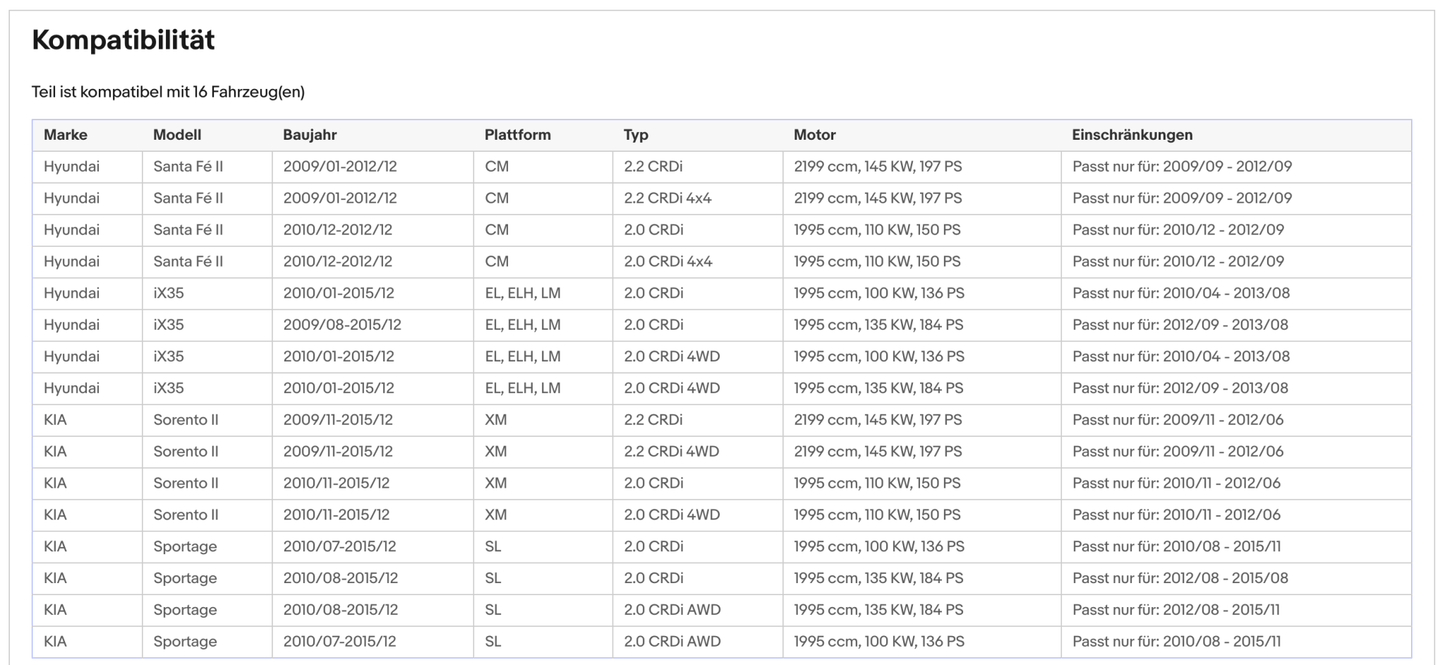Select the Typ column header

tap(636, 135)
